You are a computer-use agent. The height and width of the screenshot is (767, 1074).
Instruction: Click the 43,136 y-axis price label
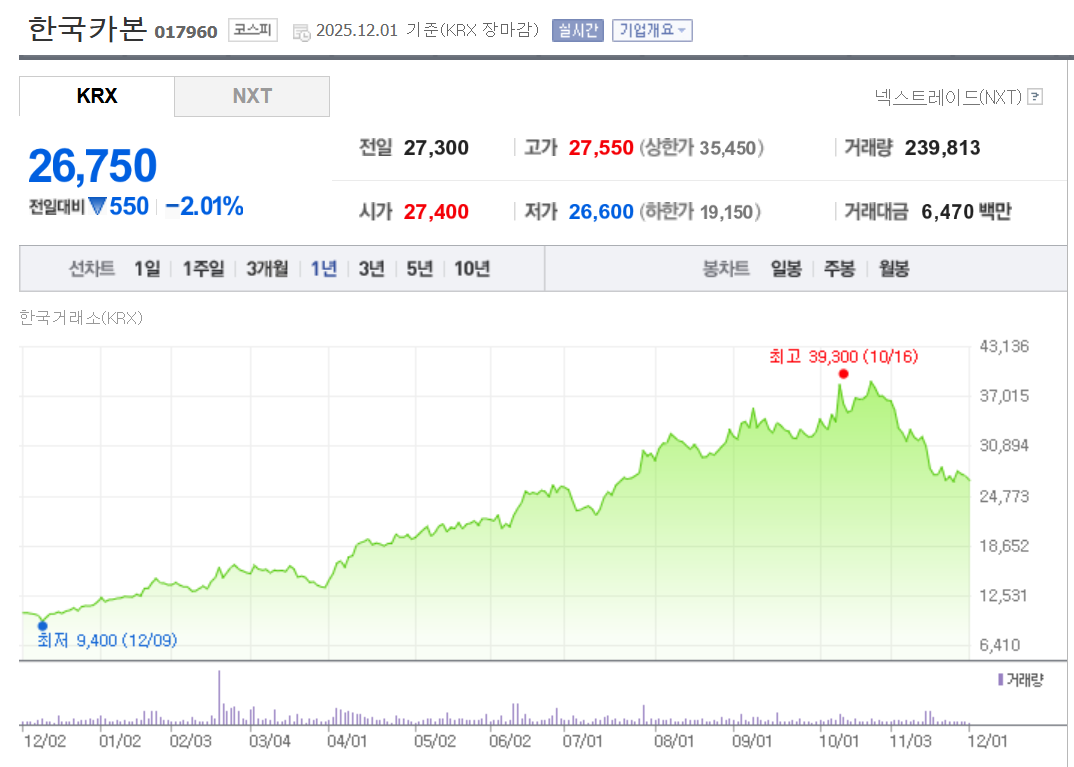coord(1004,346)
